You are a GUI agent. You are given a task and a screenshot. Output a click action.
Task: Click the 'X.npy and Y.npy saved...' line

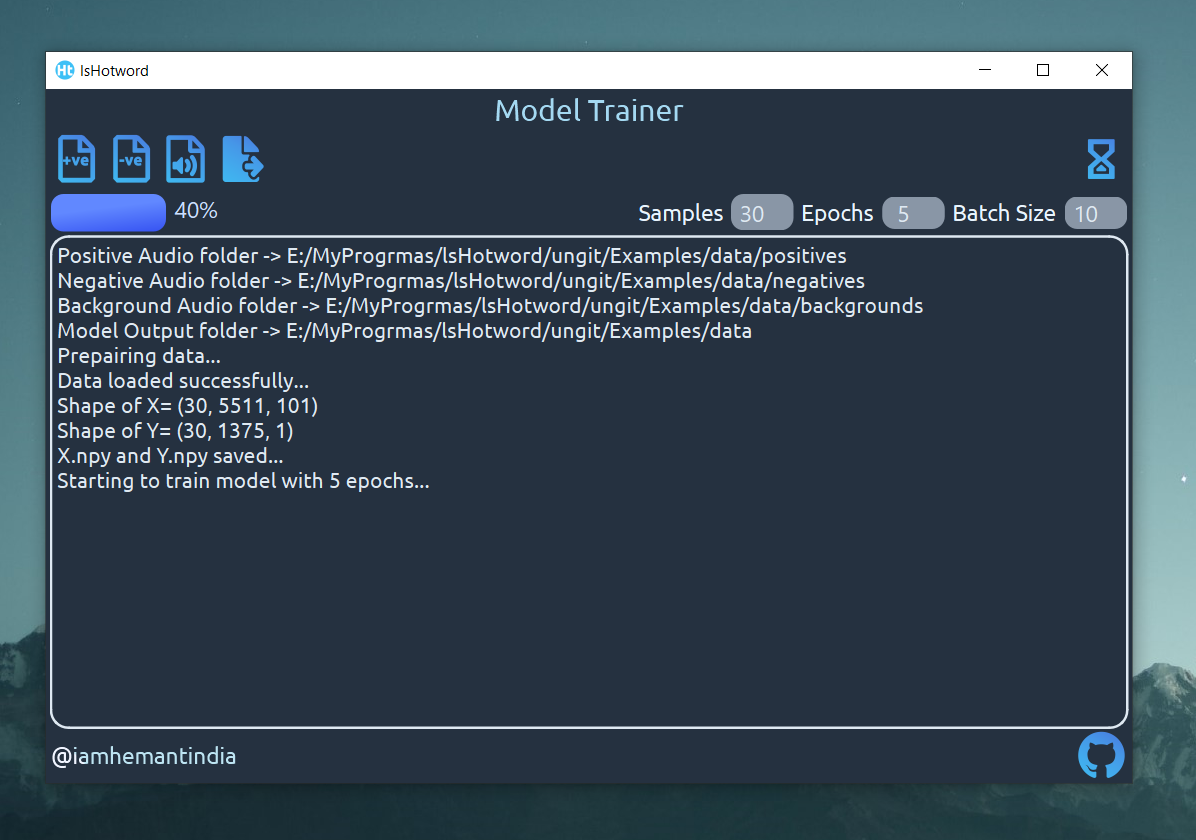(170, 456)
